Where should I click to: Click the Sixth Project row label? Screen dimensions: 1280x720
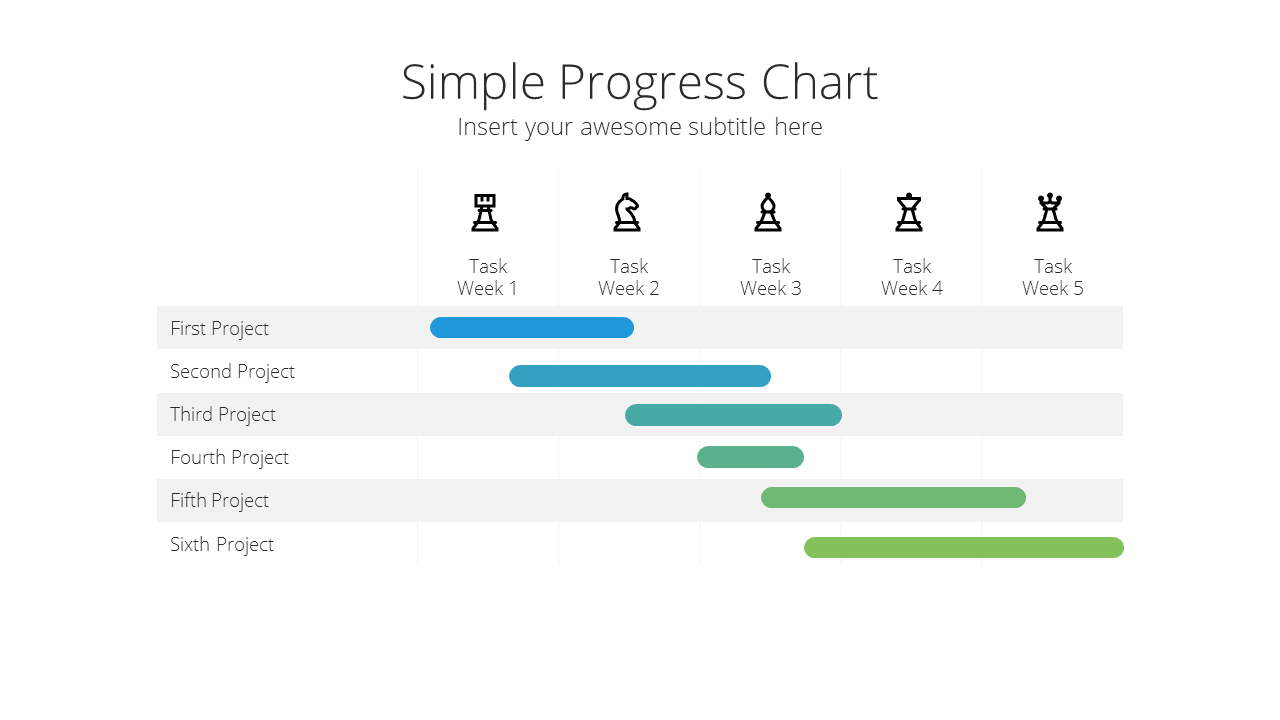coord(222,544)
